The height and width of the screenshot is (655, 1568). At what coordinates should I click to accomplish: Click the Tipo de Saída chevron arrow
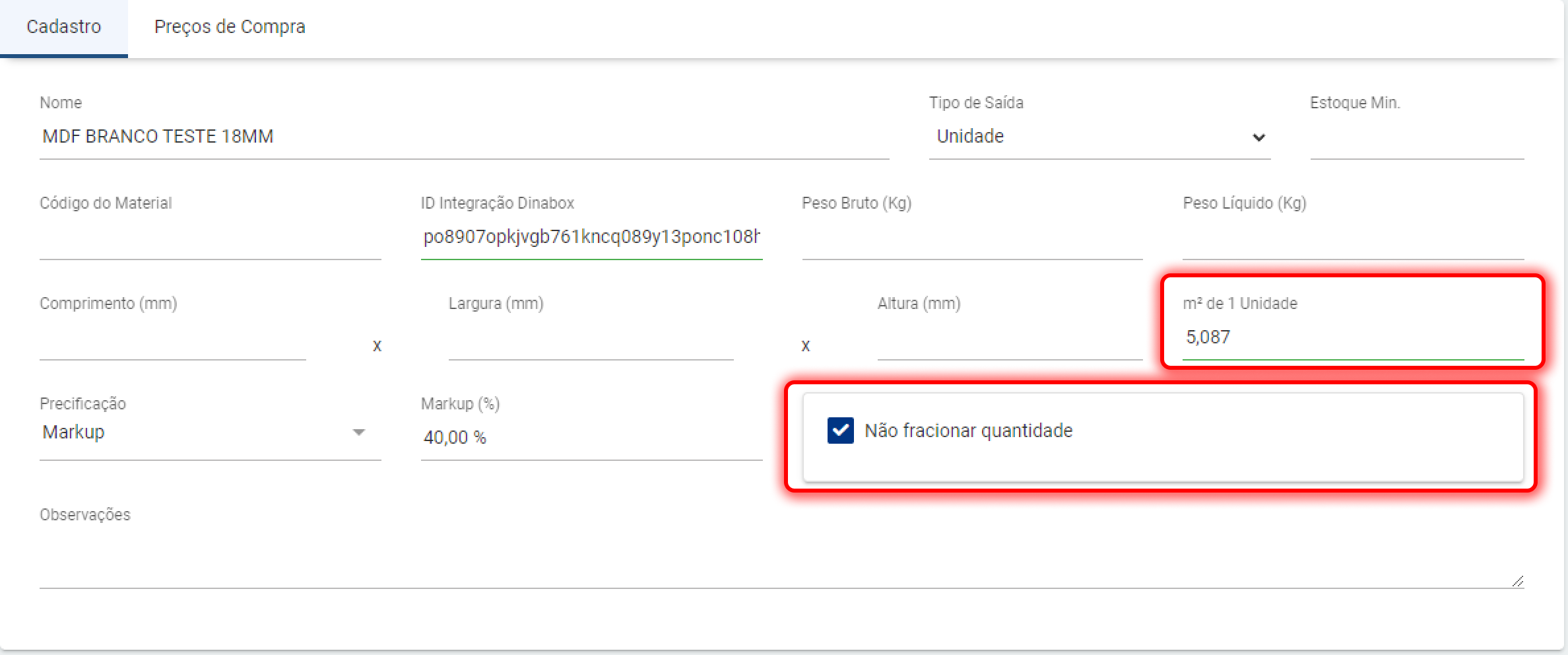(x=1258, y=137)
